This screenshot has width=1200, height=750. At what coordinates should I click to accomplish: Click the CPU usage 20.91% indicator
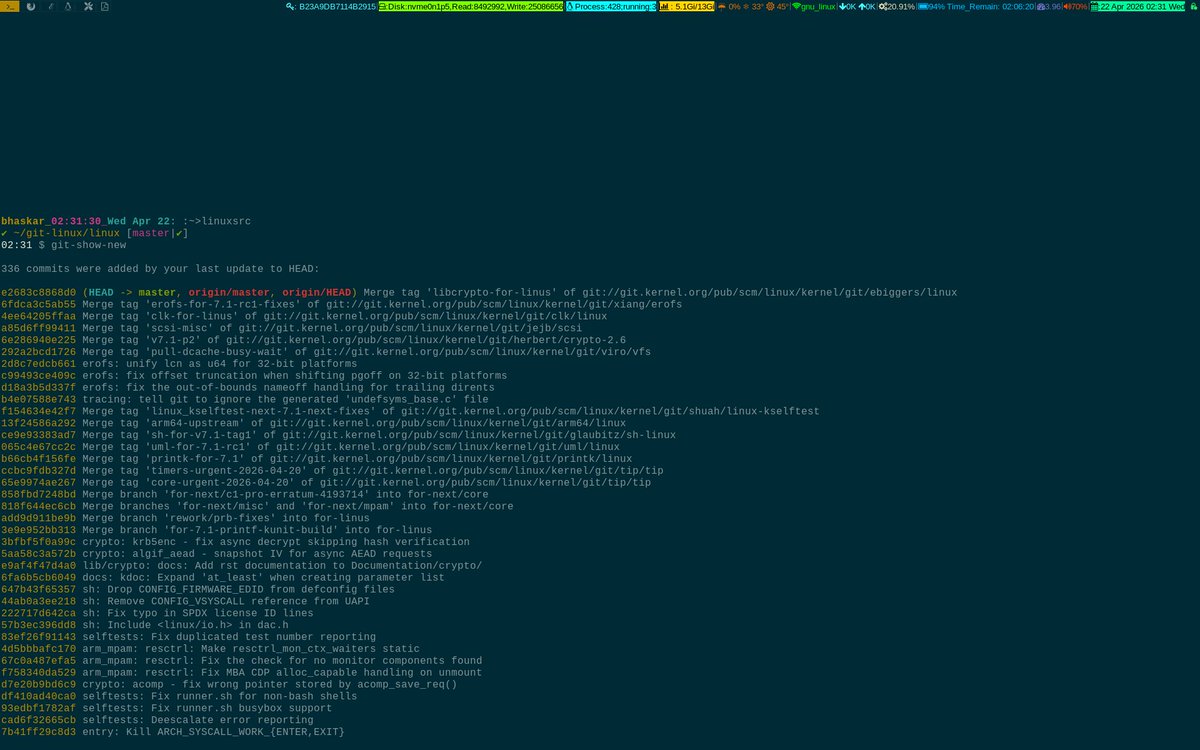896,6
